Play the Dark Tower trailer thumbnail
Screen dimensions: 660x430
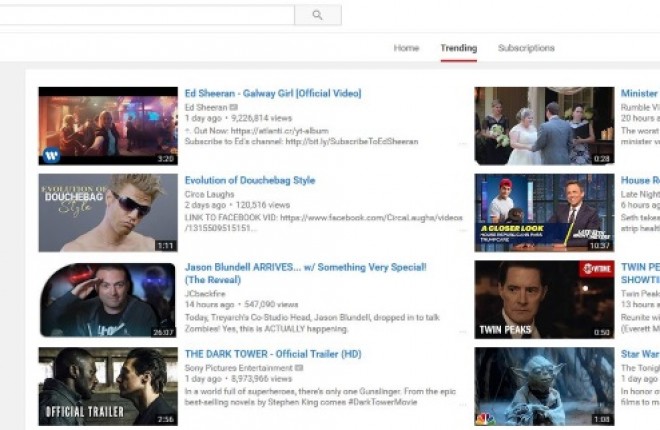(108, 386)
